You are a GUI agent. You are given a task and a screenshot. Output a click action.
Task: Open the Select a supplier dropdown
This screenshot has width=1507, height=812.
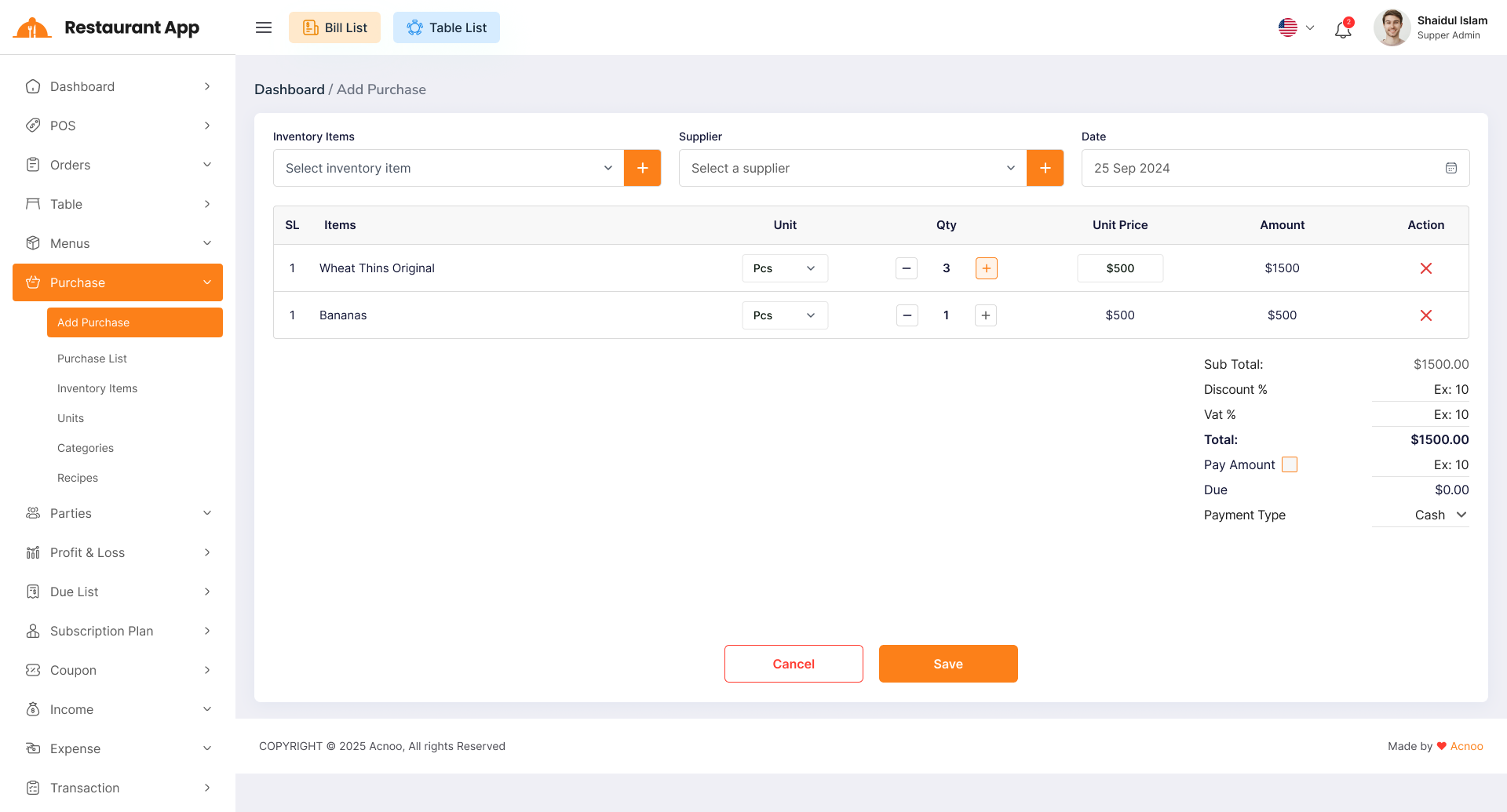coord(852,168)
